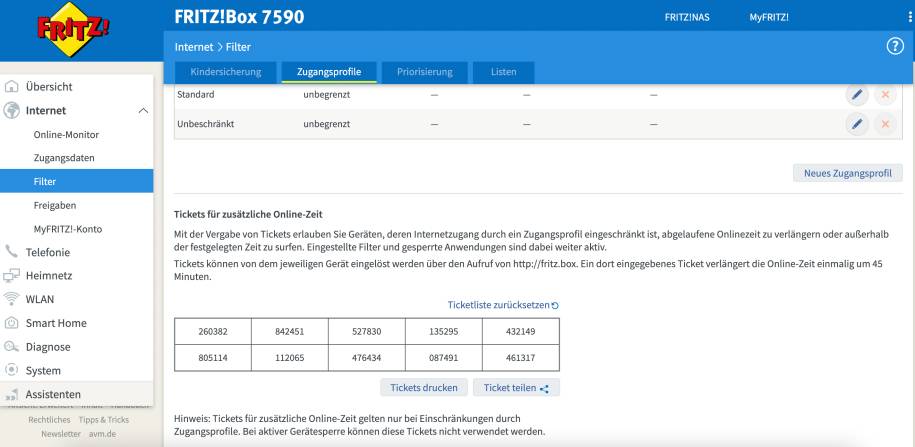
Task: Select ticket code 432149
Action: (521, 331)
